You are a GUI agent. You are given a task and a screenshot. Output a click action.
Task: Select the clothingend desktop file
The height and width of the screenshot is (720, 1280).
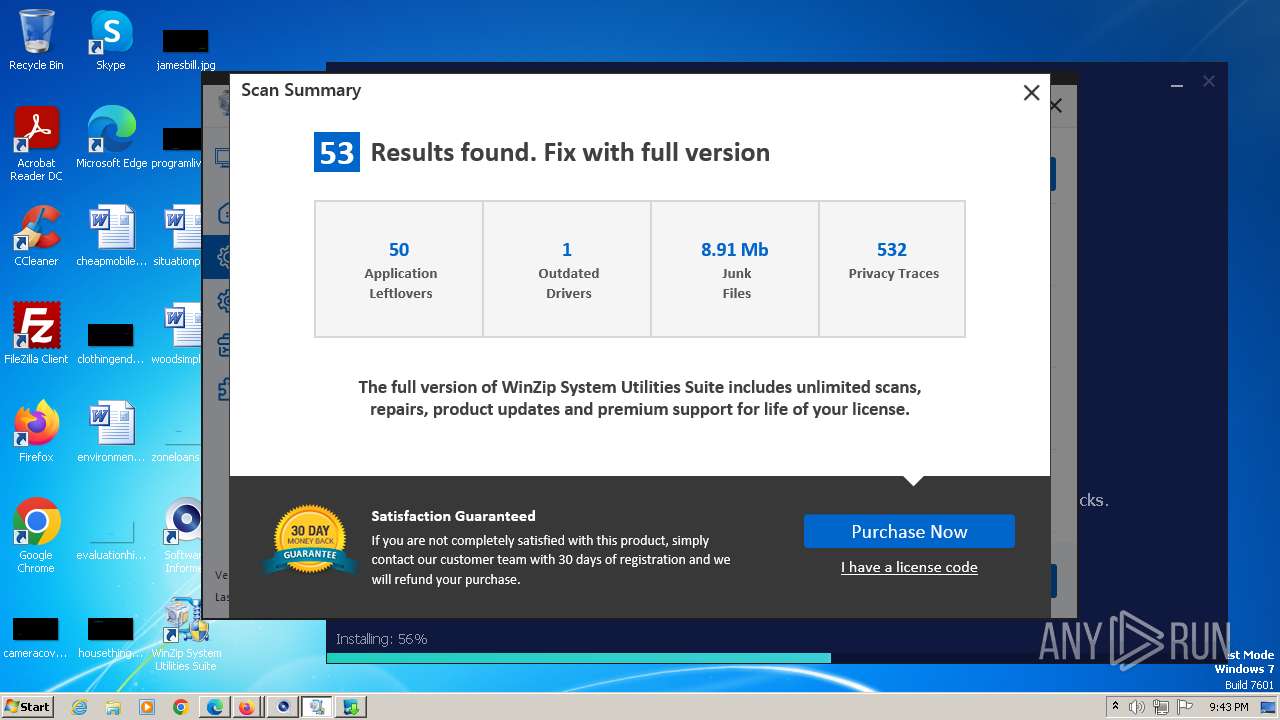click(x=111, y=343)
